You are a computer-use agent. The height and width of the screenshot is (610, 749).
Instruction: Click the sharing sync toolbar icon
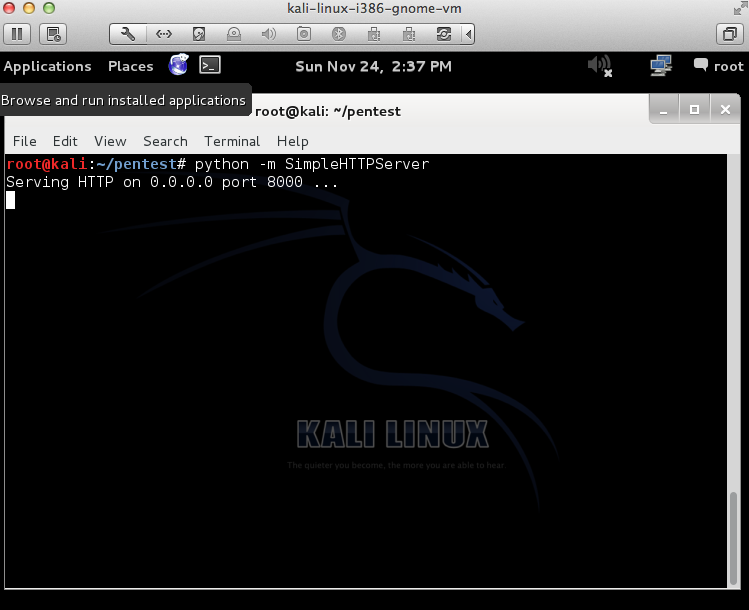click(x=444, y=34)
